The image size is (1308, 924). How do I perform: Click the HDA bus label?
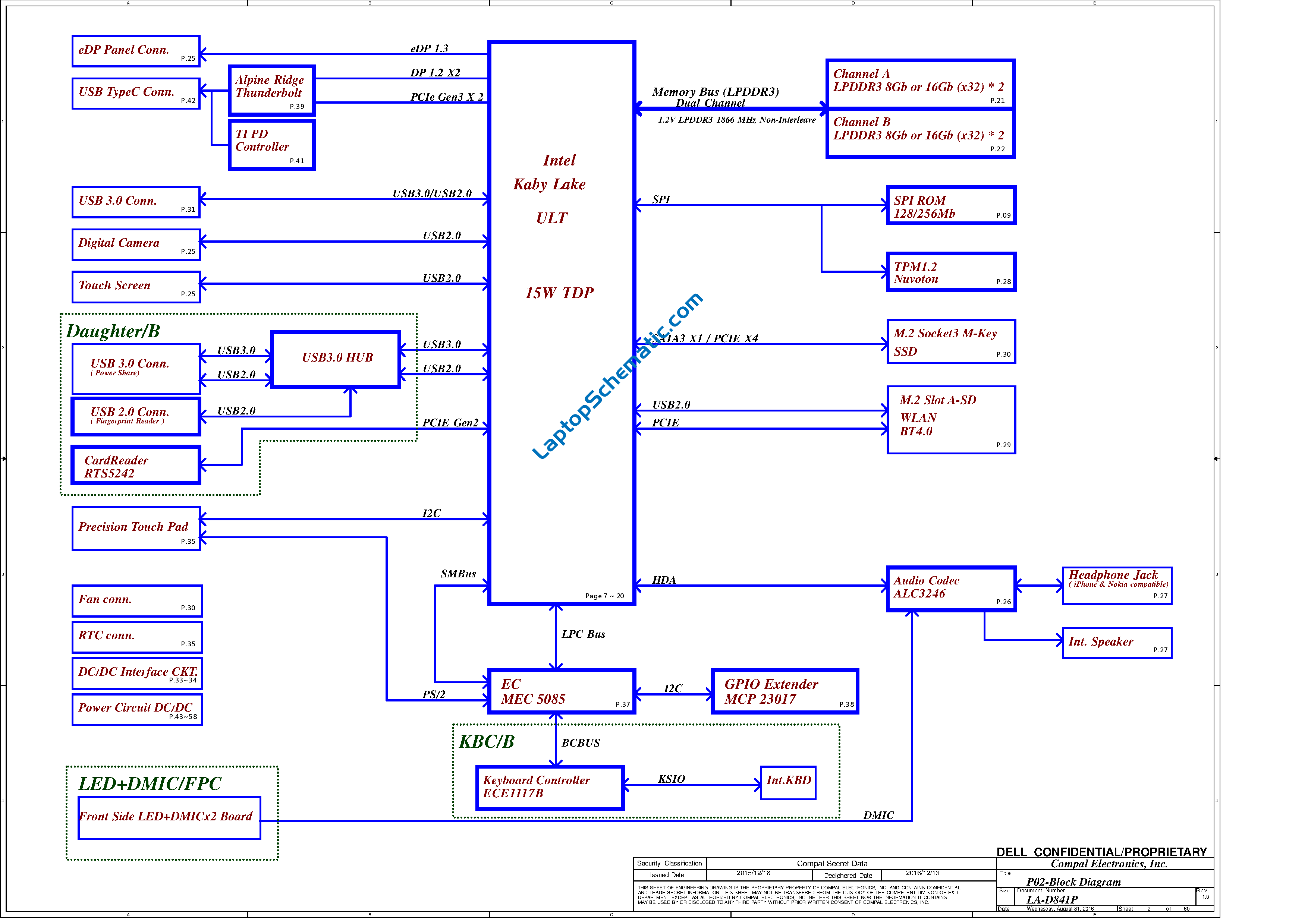point(664,580)
